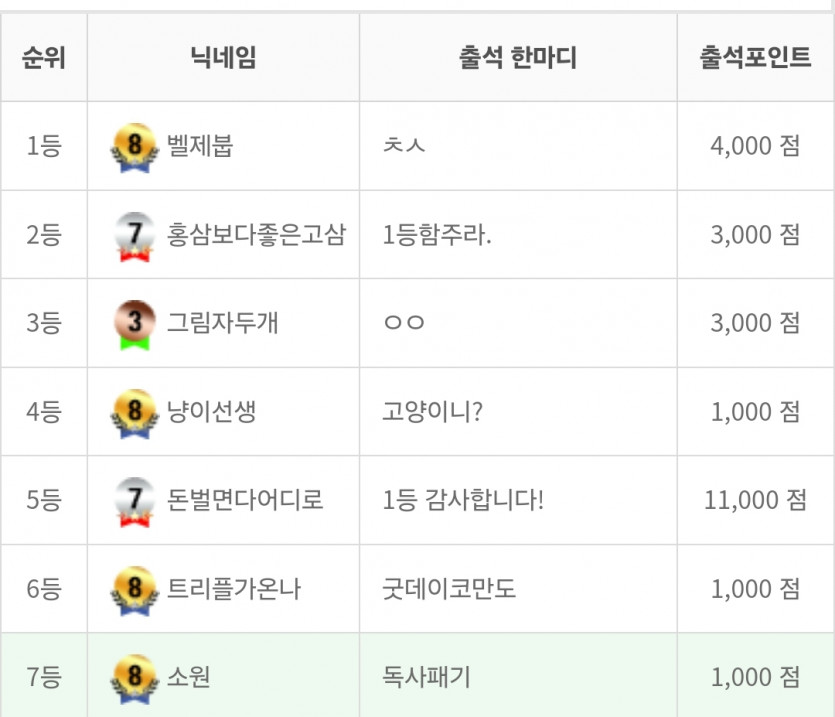The height and width of the screenshot is (717, 835).
Task: Click the highlighted nickname 소원
Action: [x=189, y=677]
